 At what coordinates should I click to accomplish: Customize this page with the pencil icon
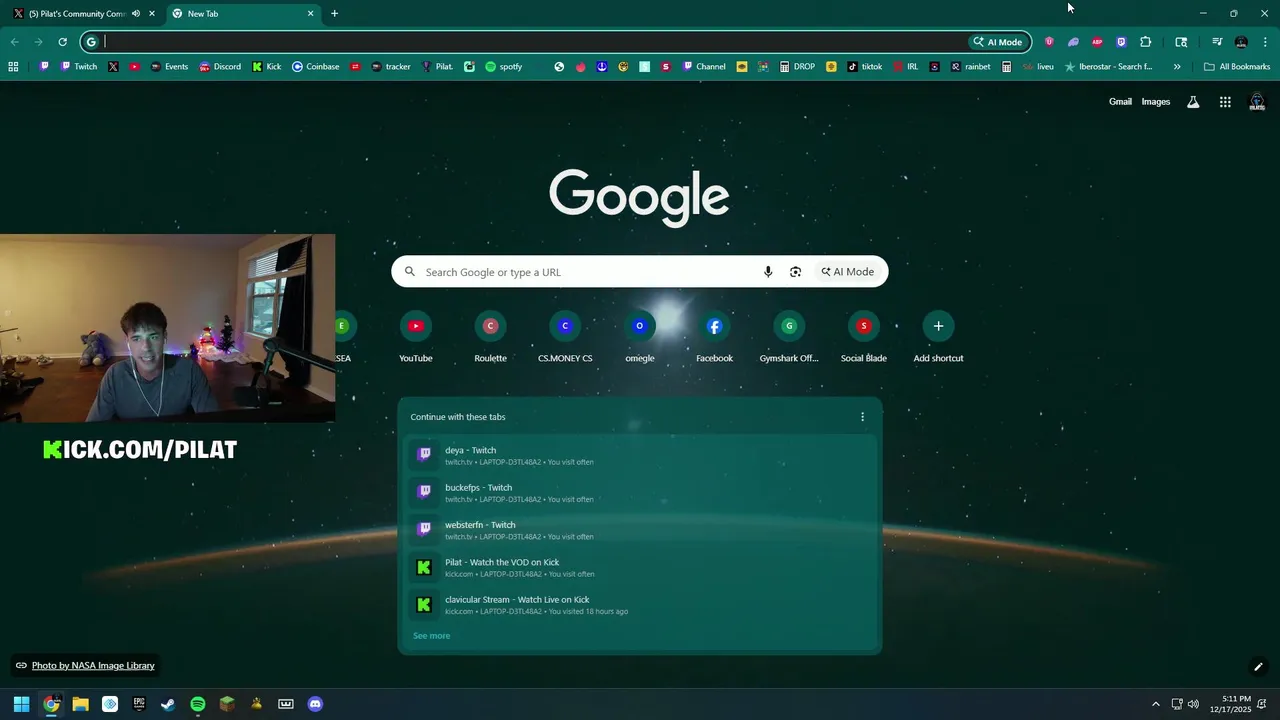tap(1258, 667)
